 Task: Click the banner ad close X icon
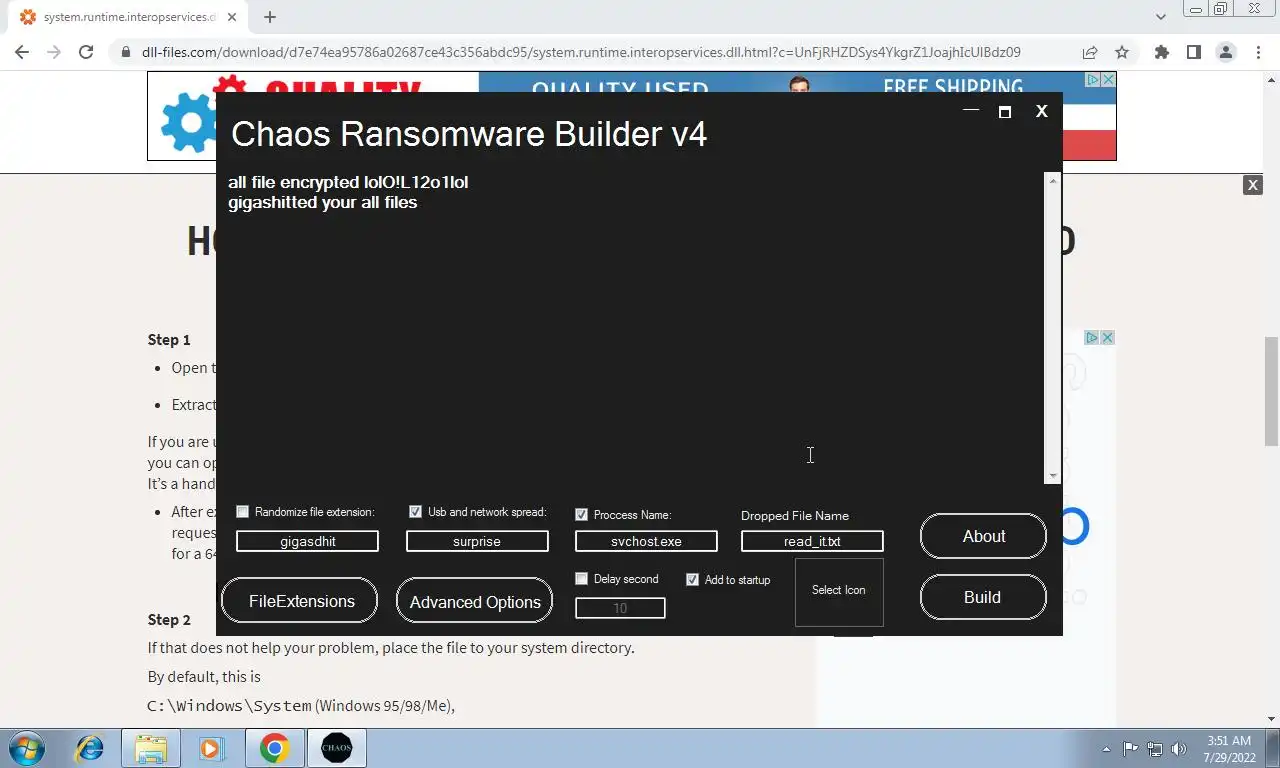1108,80
